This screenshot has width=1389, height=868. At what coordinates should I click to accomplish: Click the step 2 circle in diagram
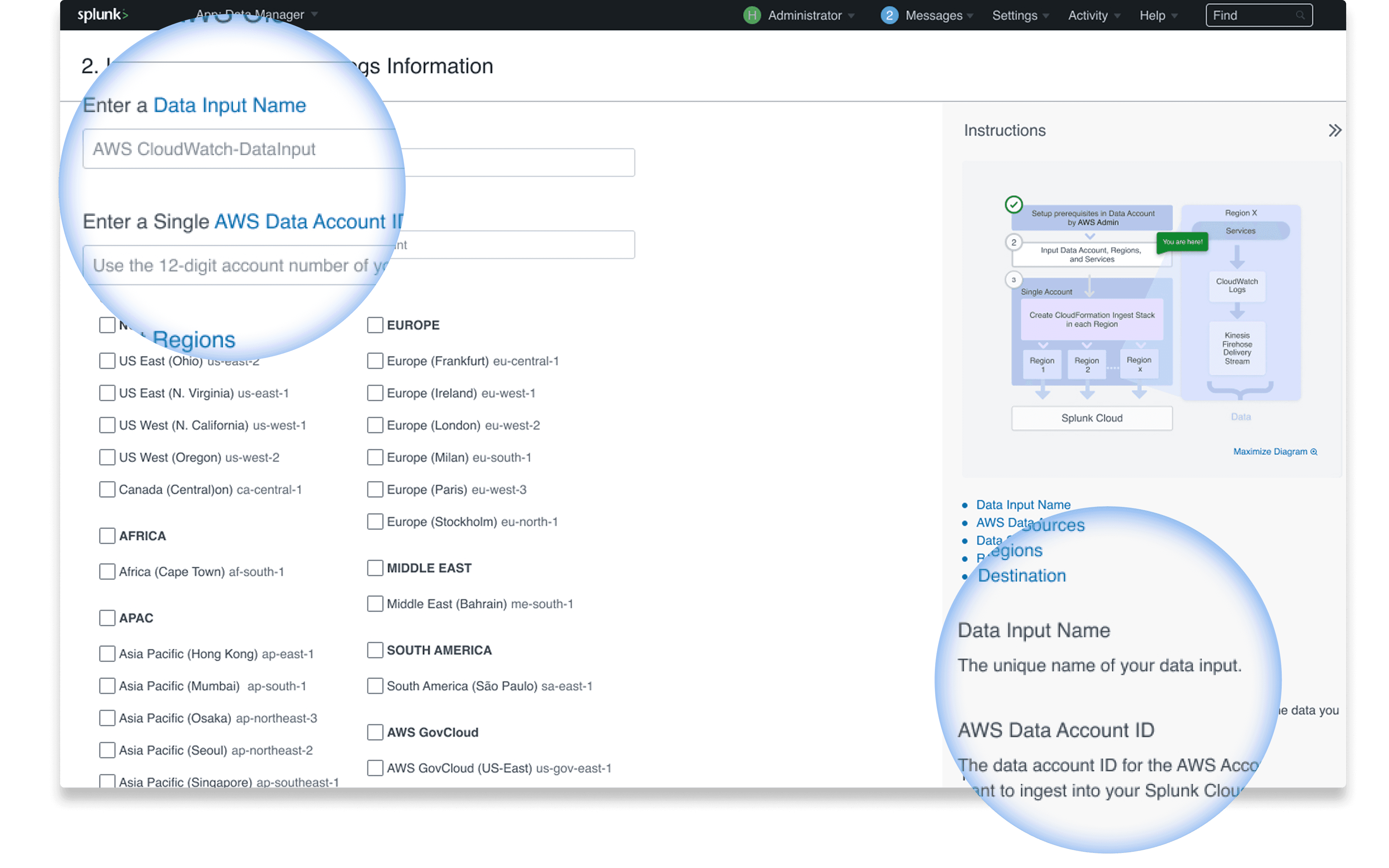1014,242
